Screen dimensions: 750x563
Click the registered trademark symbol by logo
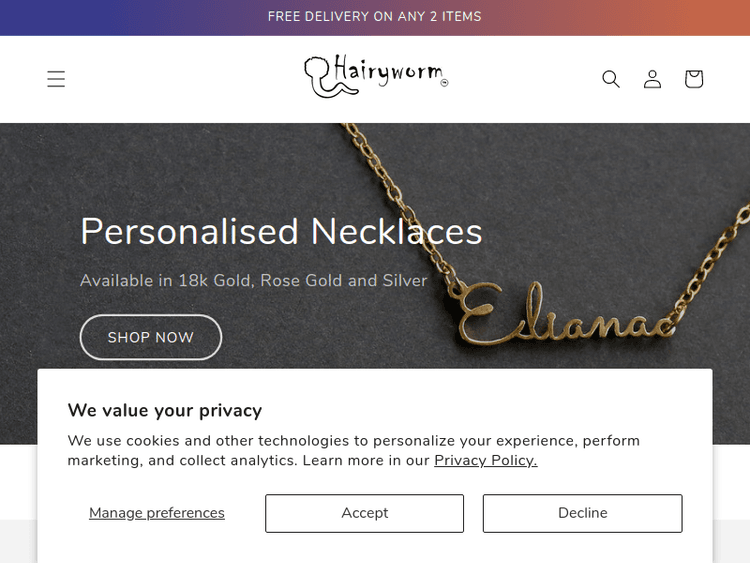[x=444, y=84]
